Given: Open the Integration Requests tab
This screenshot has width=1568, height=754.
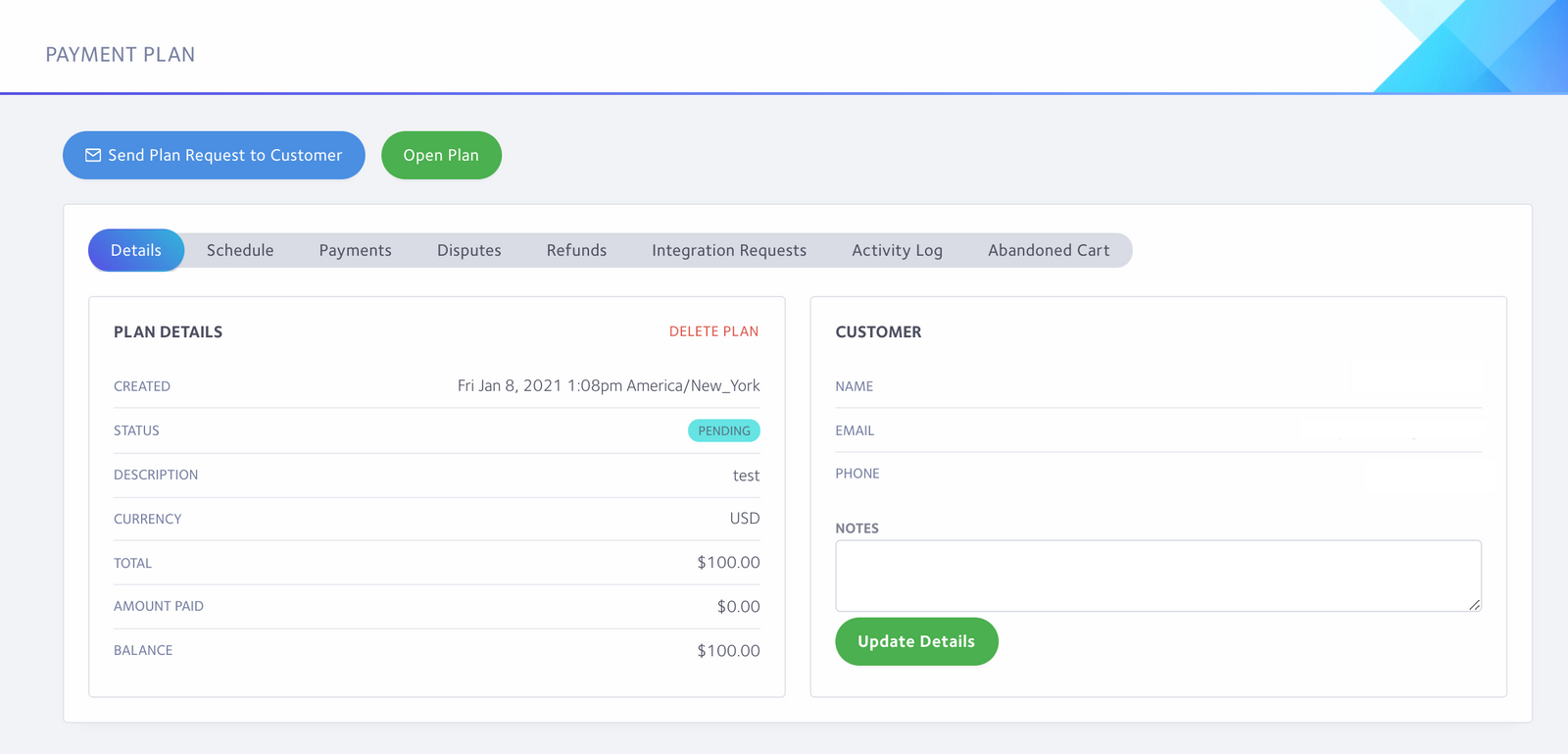Looking at the screenshot, I should [729, 250].
